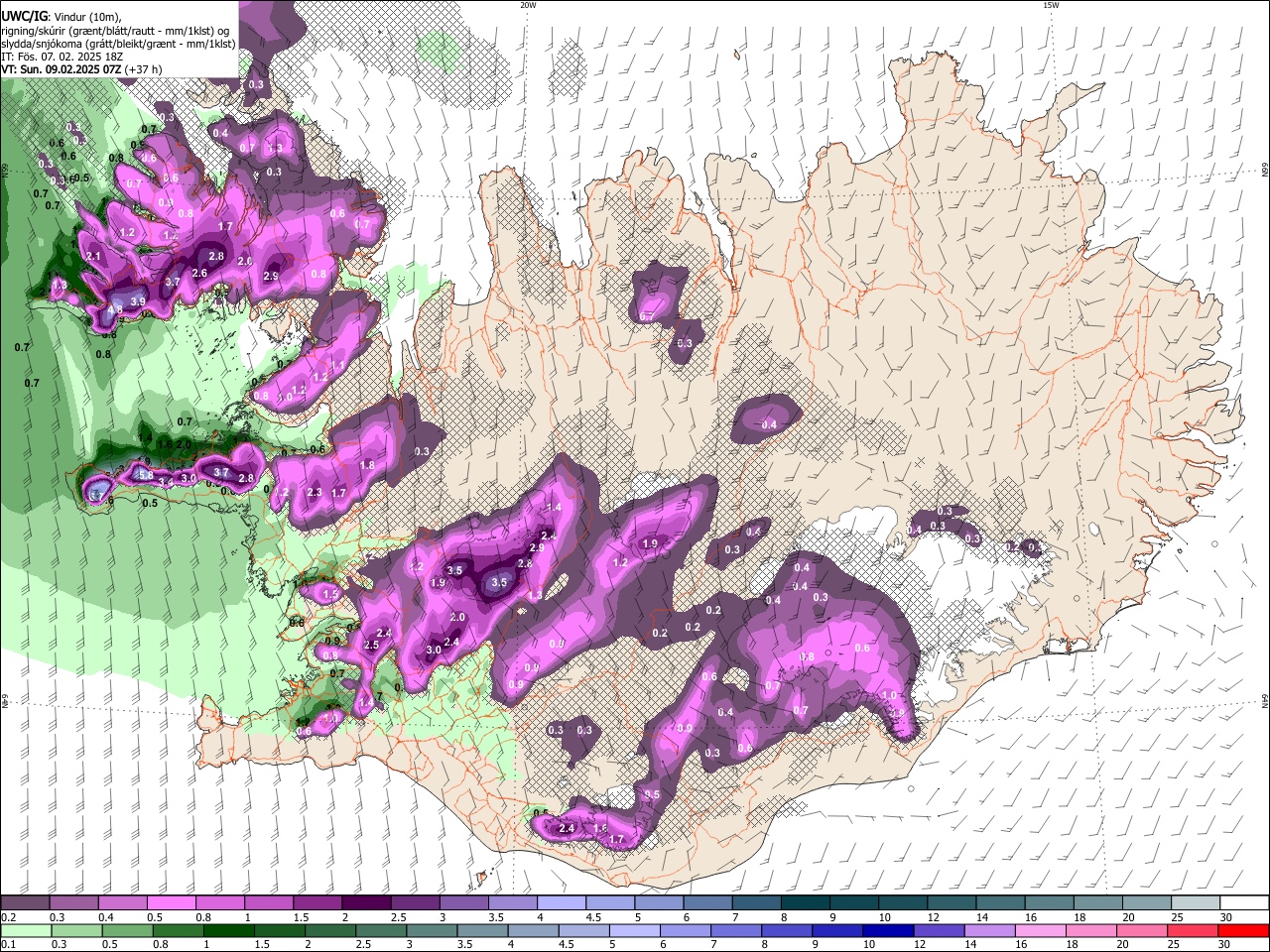Select the upper-row swatch labeled 3.5
The width and height of the screenshot is (1270, 952).
pos(513,903)
